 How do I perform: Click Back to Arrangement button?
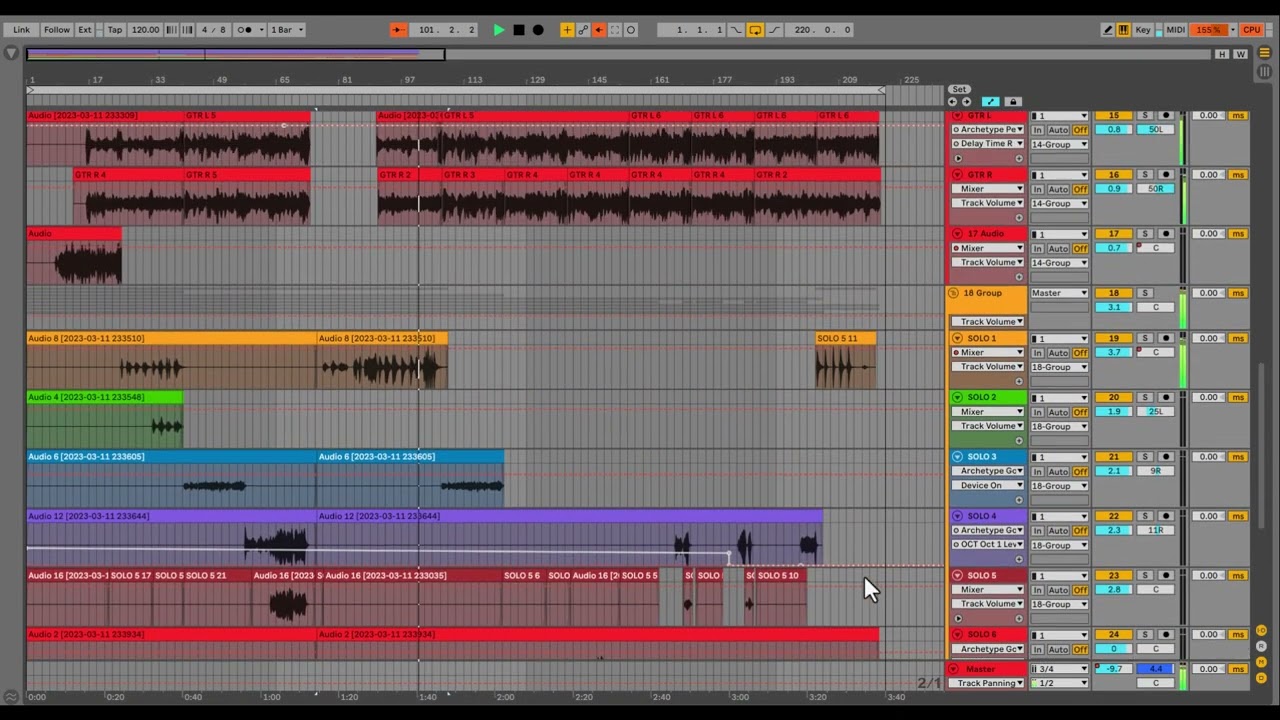599,30
